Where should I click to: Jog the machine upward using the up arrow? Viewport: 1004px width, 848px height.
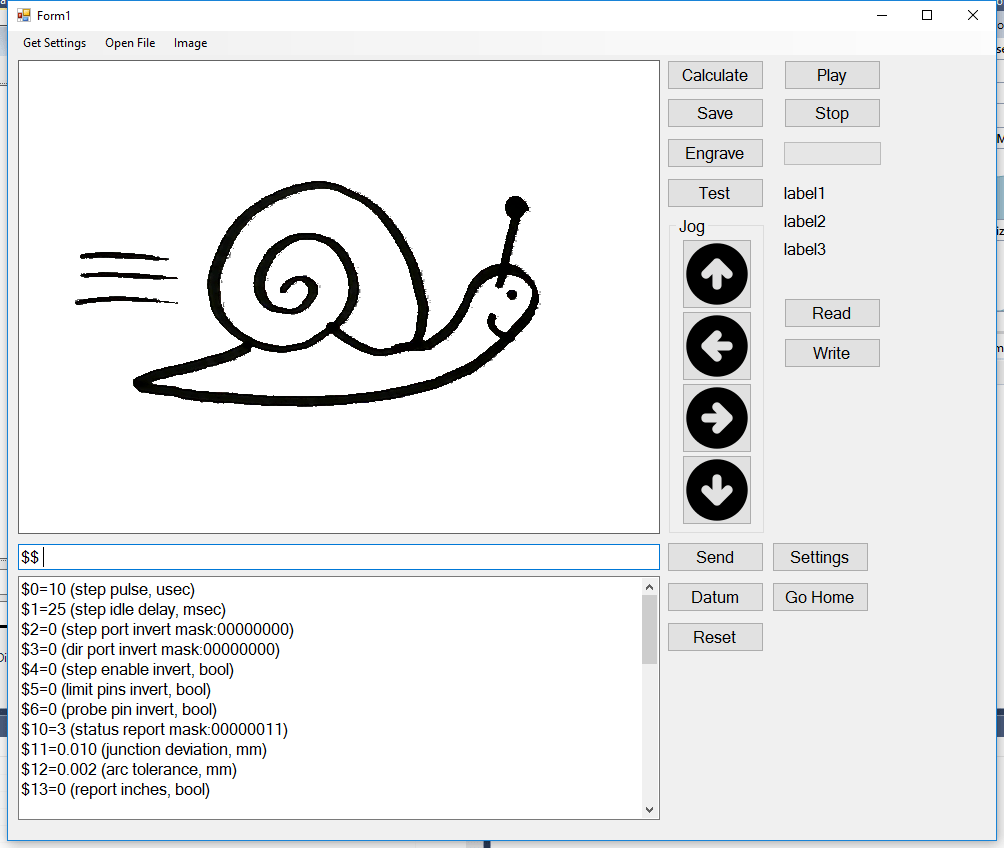click(716, 273)
